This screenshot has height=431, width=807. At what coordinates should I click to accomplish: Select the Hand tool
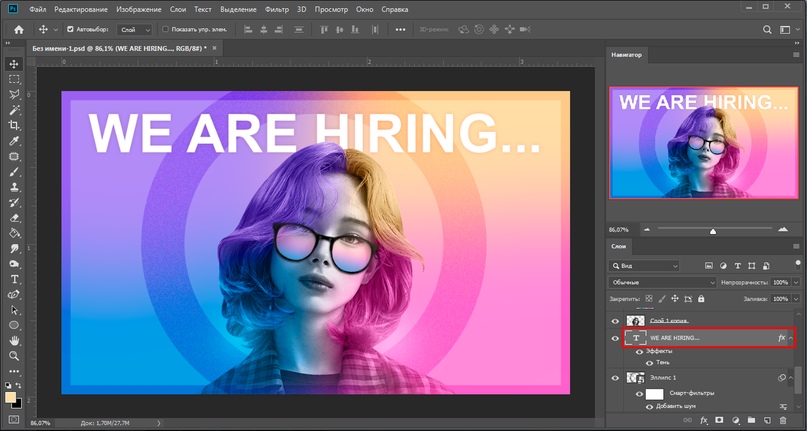[x=14, y=340]
